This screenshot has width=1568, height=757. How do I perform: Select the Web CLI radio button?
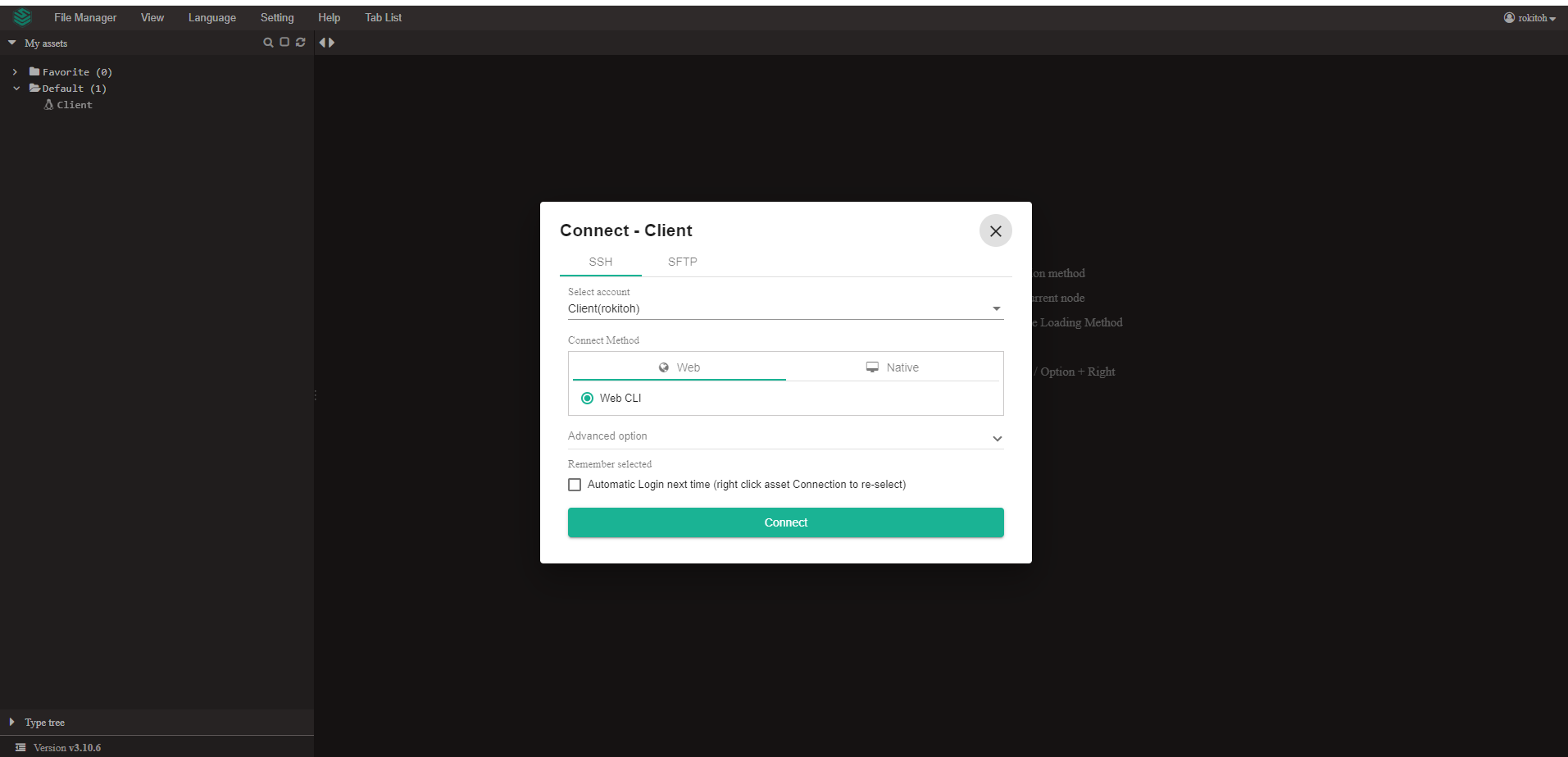coord(587,399)
